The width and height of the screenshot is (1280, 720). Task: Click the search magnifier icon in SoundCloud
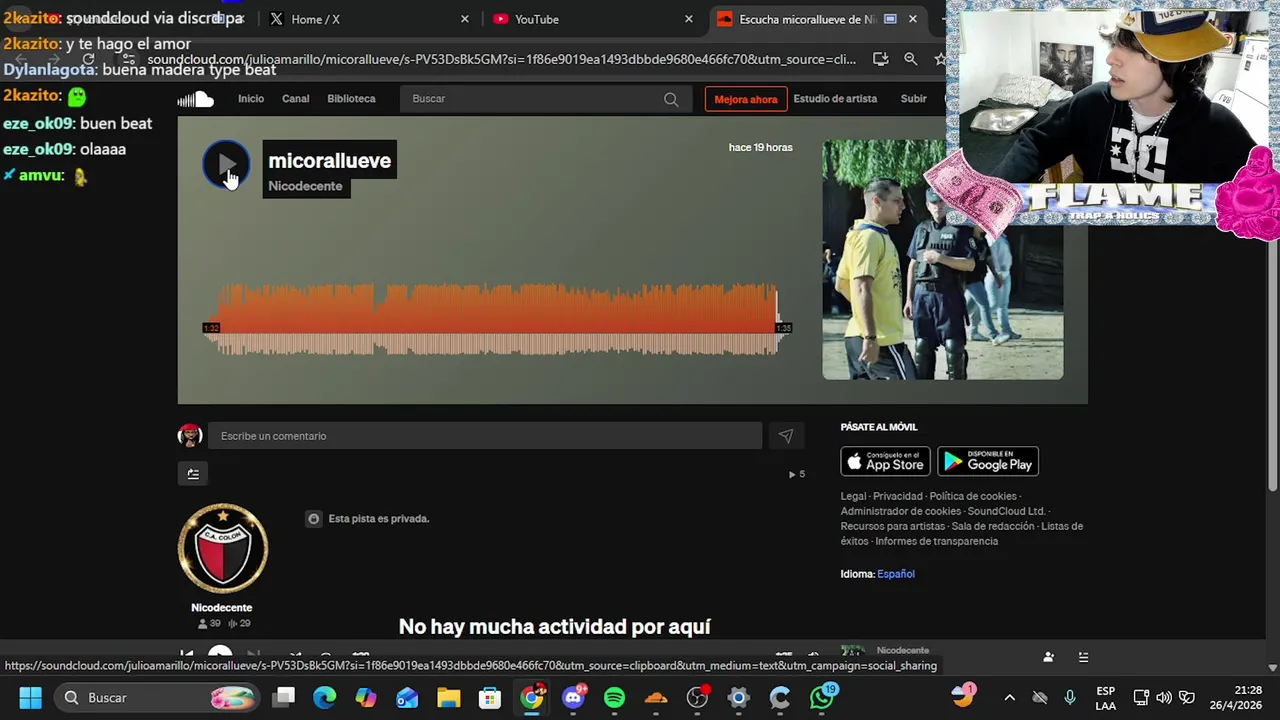click(x=671, y=99)
